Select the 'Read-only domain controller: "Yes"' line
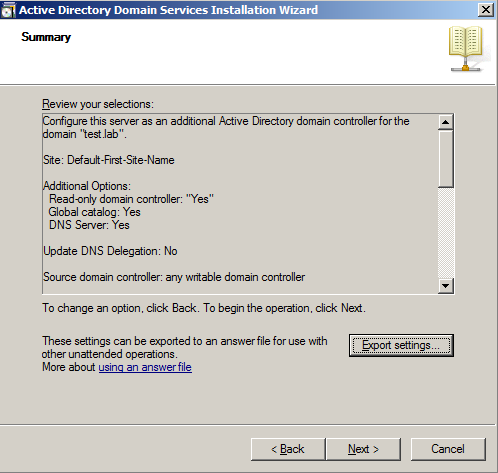 pyautogui.click(x=131, y=199)
